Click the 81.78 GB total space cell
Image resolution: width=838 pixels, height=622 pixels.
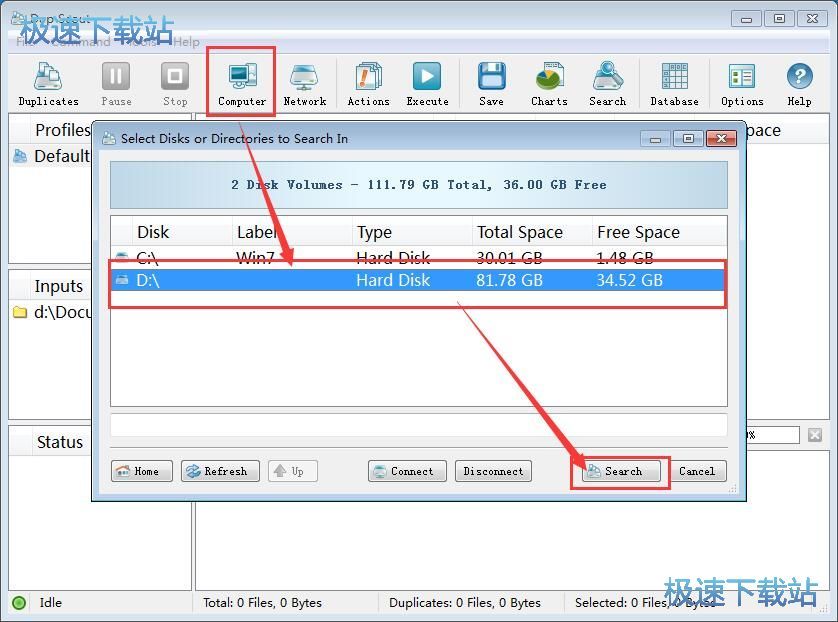(x=509, y=280)
